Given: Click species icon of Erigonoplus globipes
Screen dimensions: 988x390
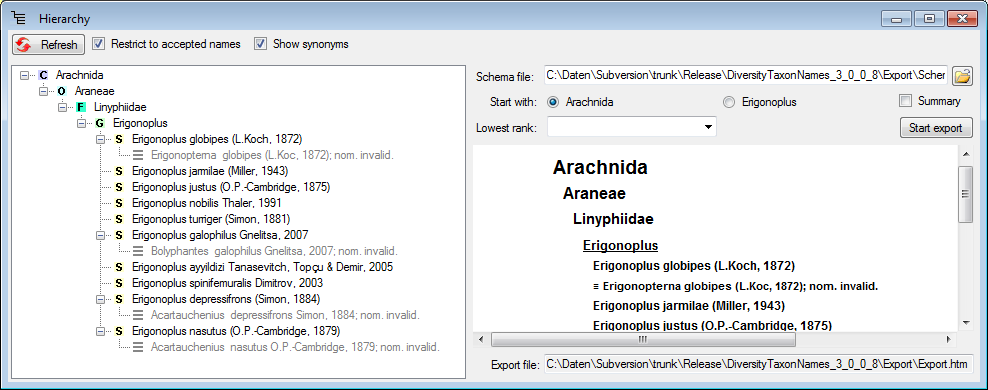Looking at the screenshot, I should [x=119, y=139].
